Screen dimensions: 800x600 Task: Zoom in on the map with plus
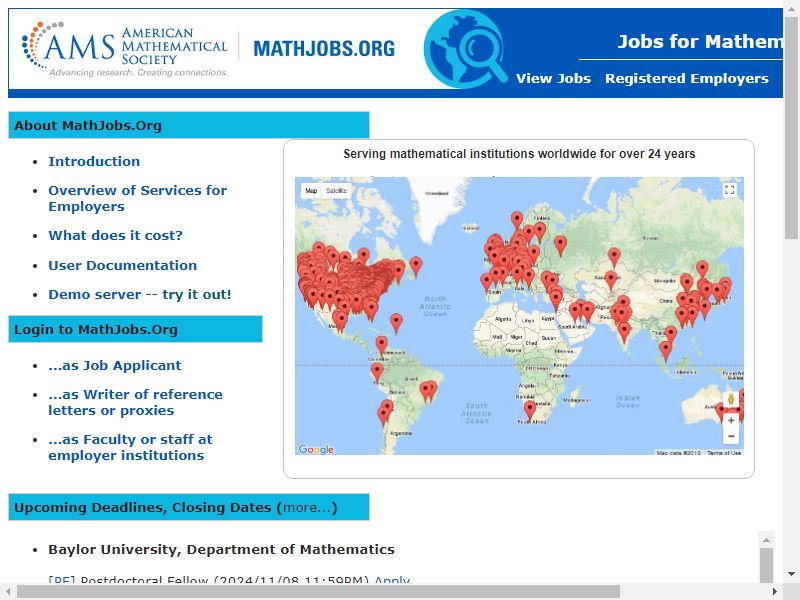click(731, 420)
